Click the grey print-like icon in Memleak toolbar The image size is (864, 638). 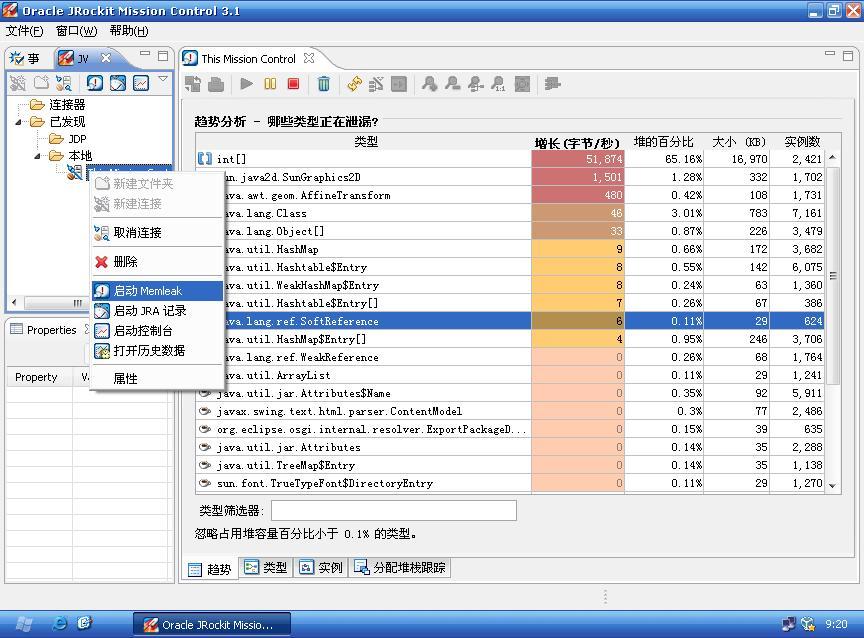pos(216,84)
